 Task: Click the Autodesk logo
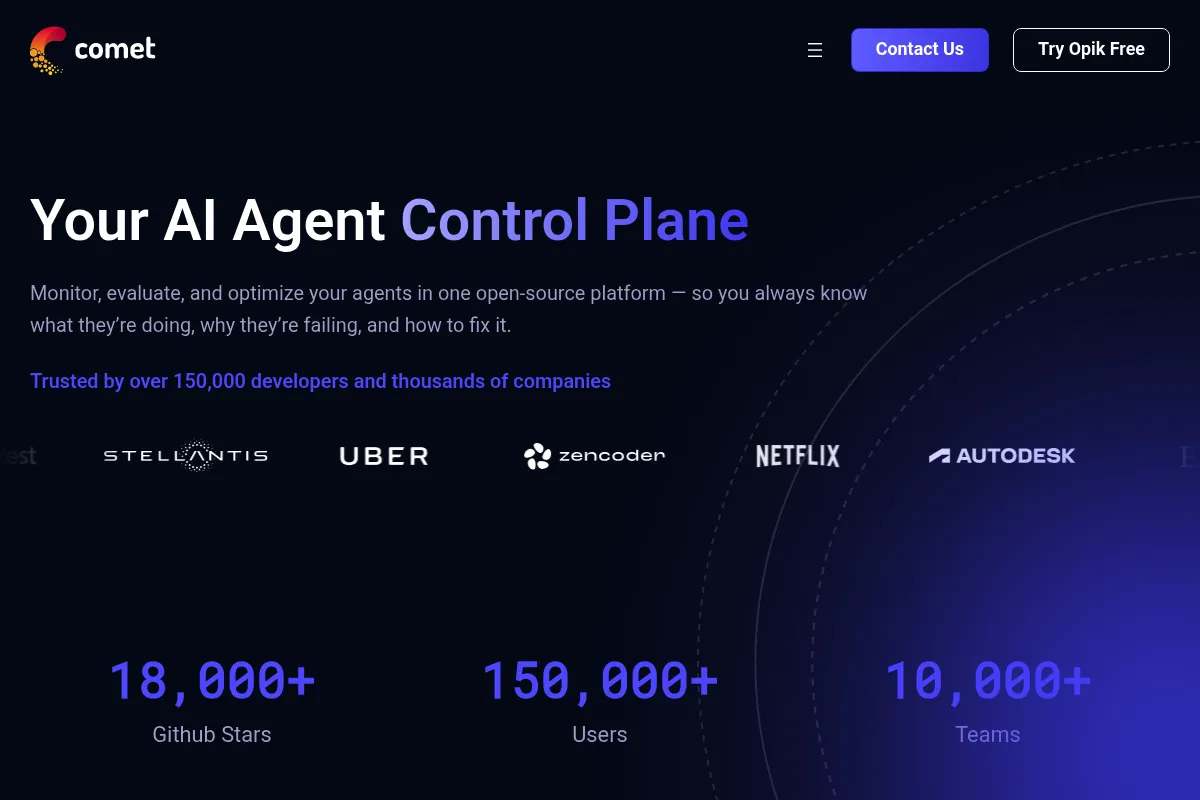click(1002, 456)
